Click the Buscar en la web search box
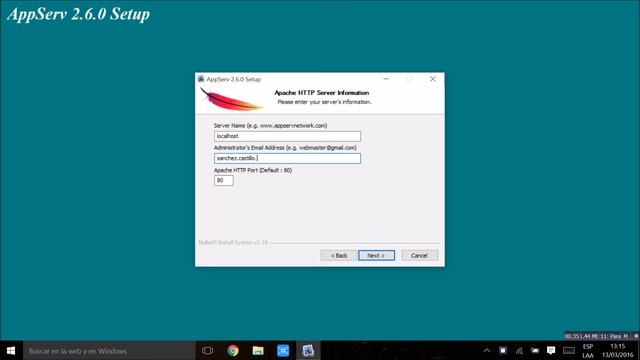 (109, 351)
